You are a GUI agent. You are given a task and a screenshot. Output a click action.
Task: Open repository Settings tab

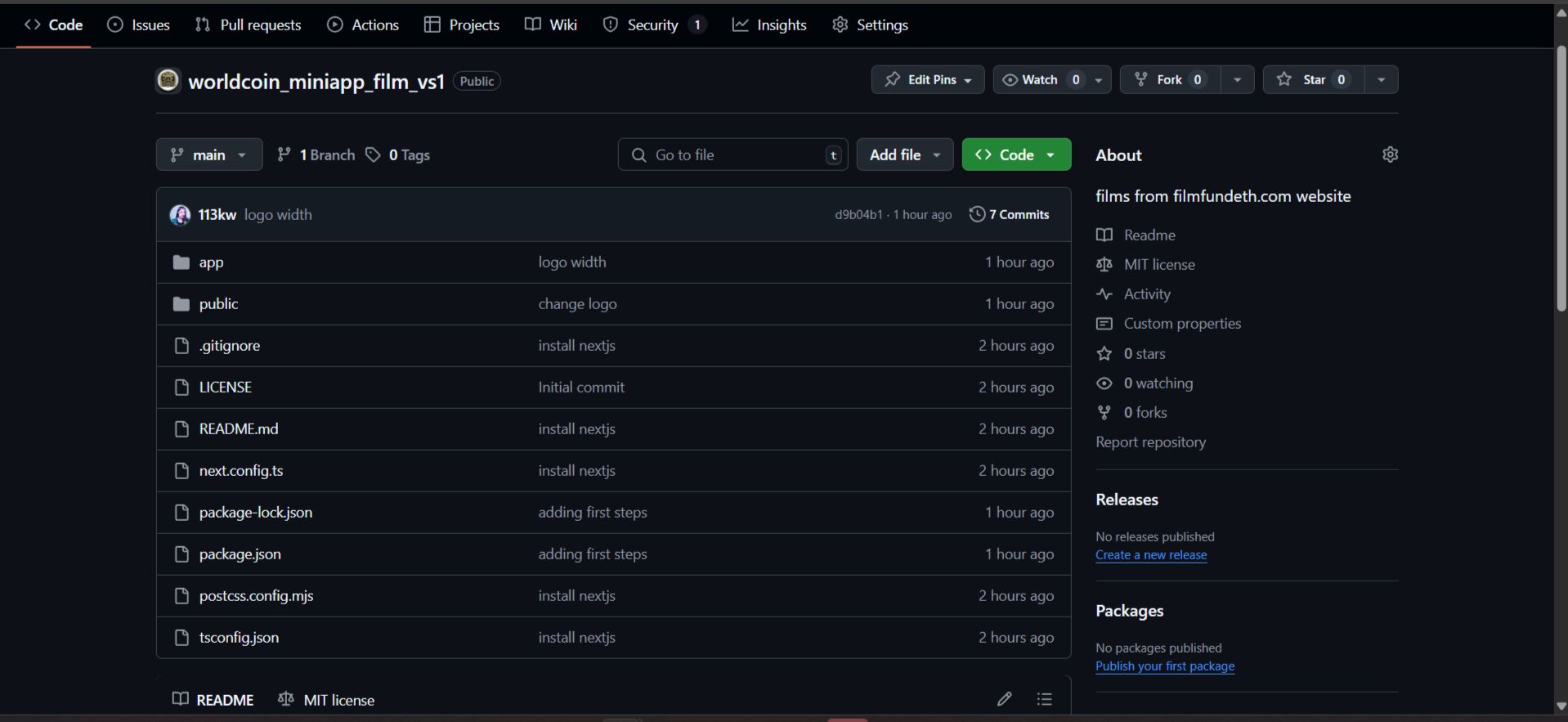pos(871,25)
